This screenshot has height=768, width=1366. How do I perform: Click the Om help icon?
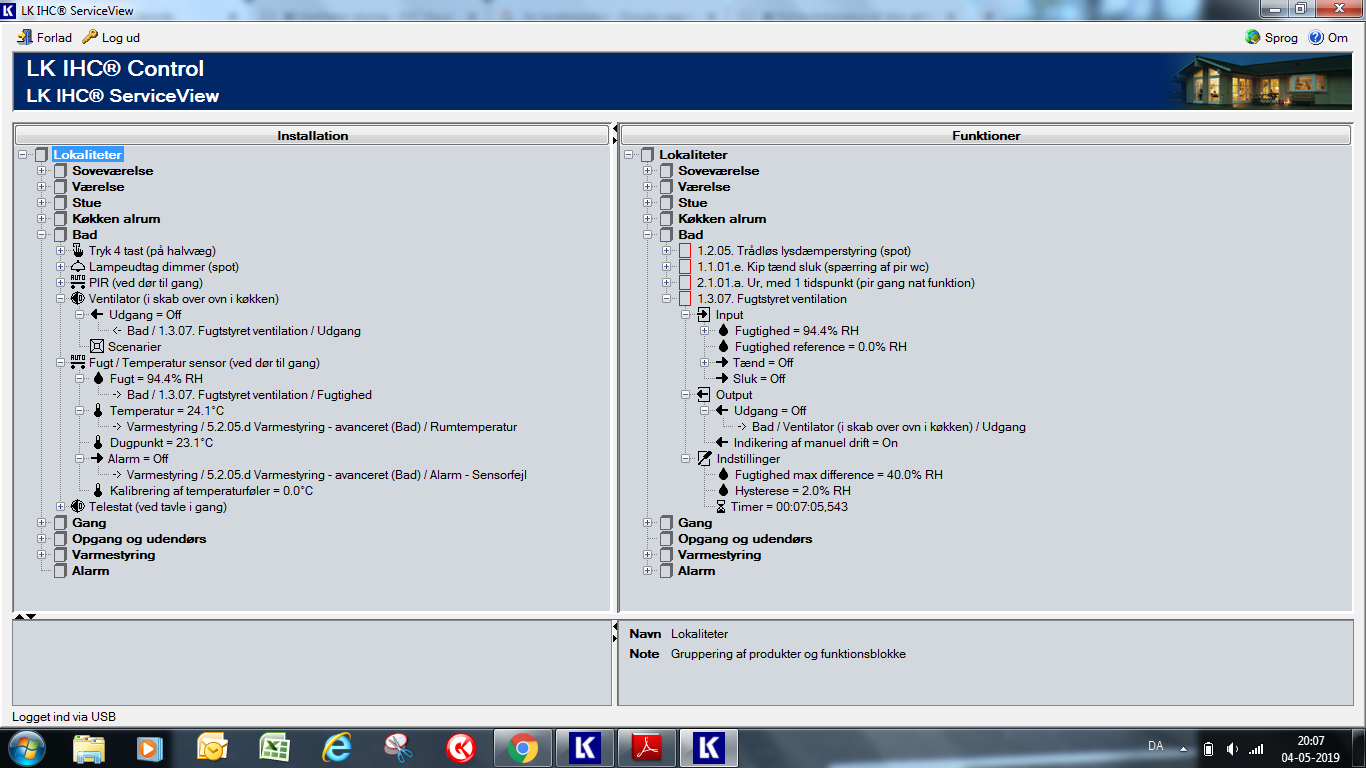(1316, 37)
